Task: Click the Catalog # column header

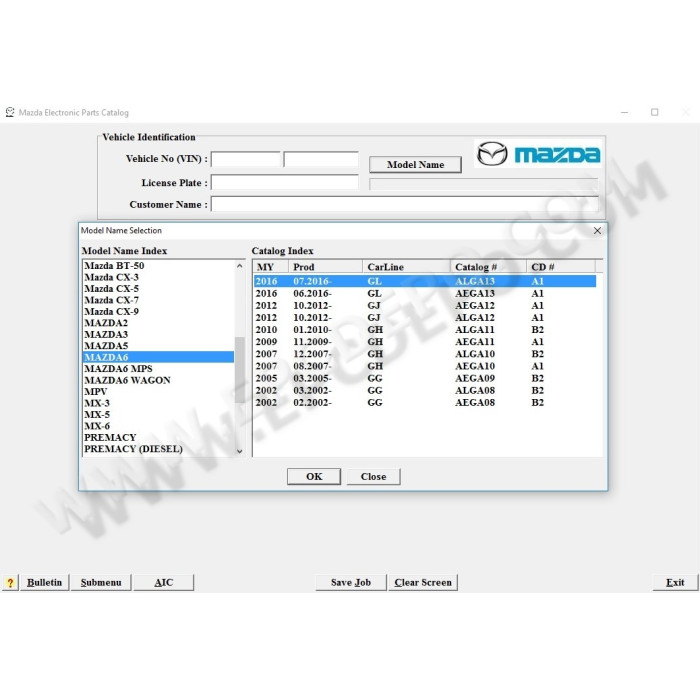Action: 488,267
